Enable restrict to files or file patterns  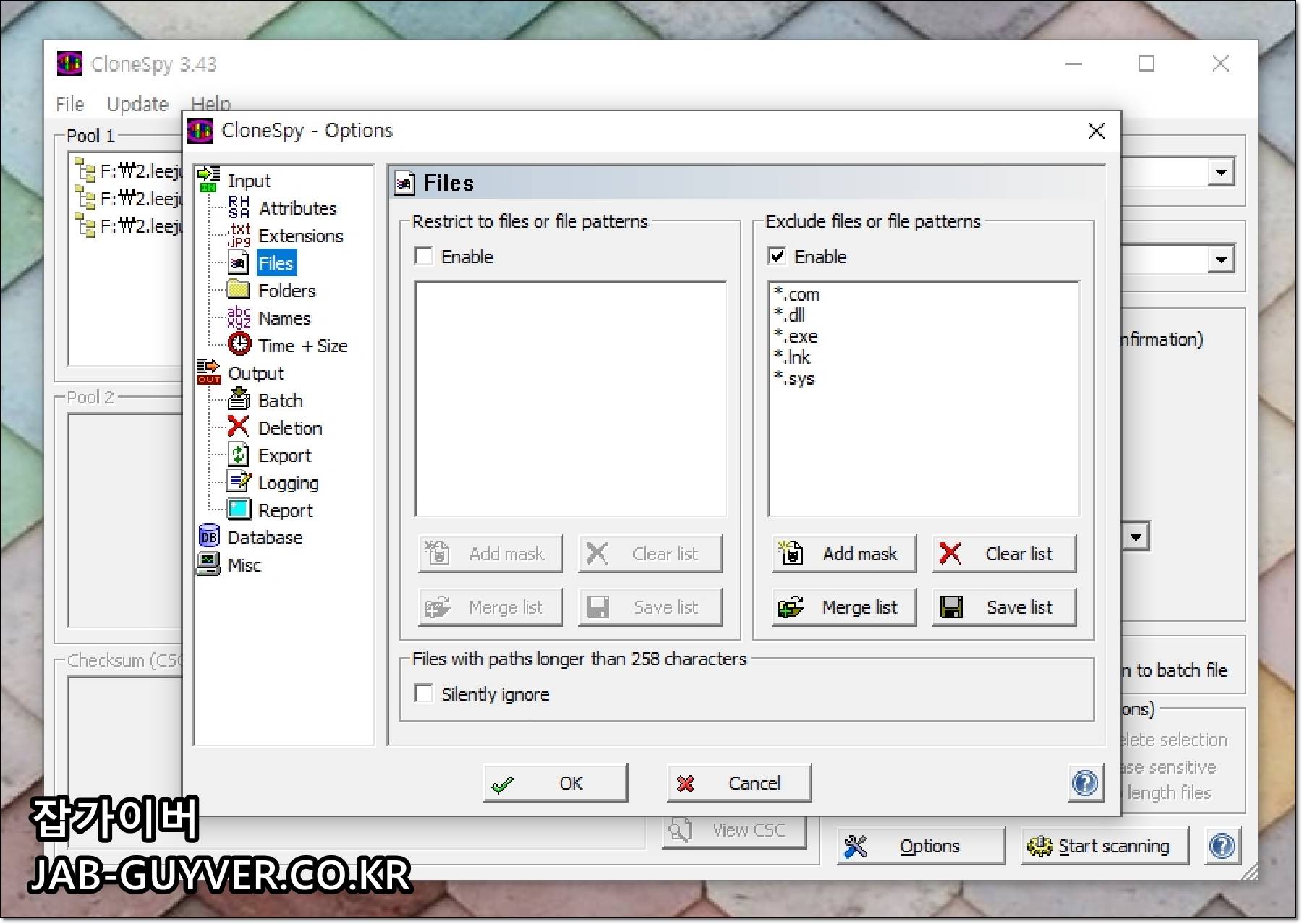424,256
